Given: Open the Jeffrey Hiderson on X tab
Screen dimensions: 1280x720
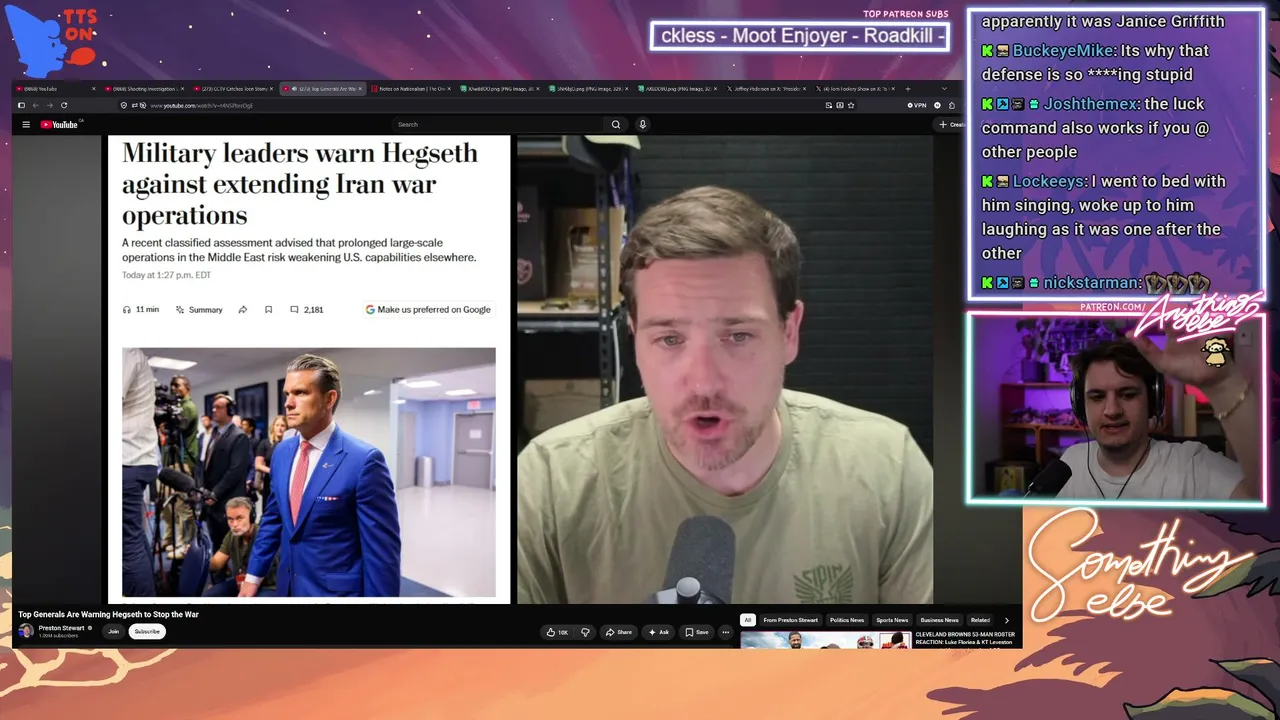Looking at the screenshot, I should tap(766, 89).
